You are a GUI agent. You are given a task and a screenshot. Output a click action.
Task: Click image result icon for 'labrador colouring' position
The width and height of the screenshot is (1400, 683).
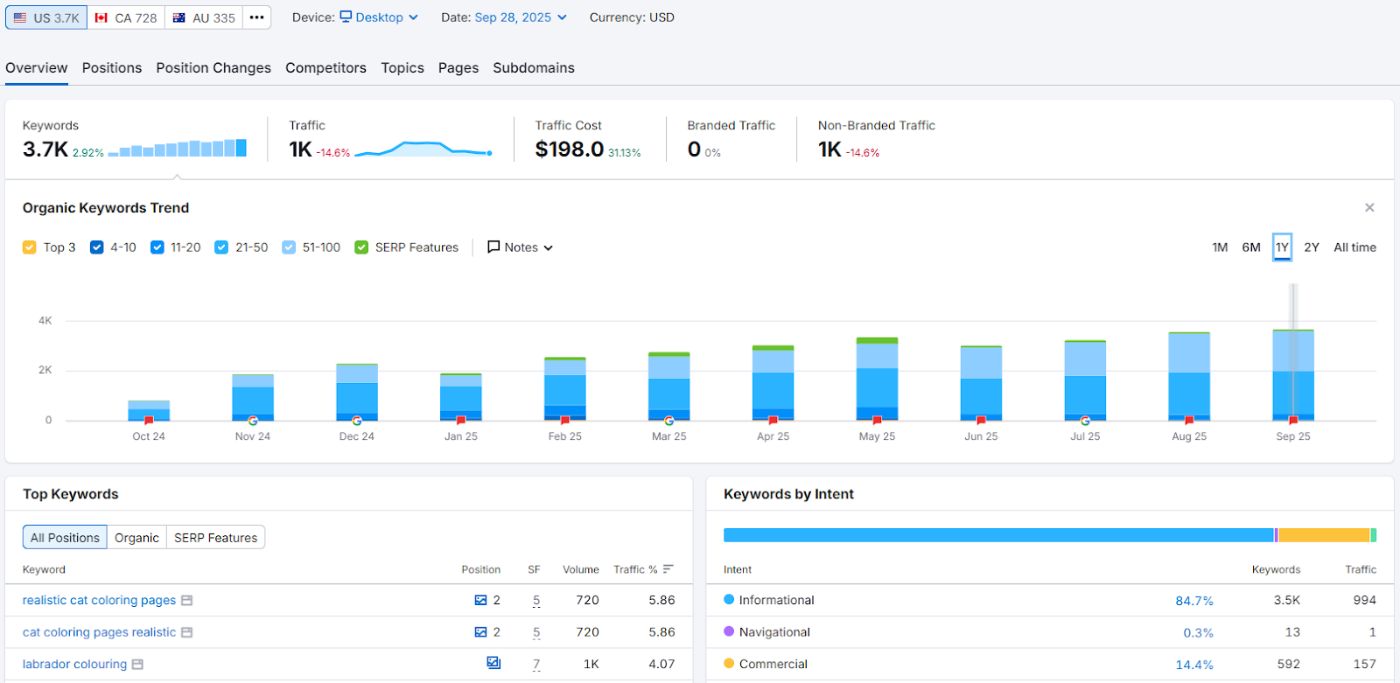(493, 663)
